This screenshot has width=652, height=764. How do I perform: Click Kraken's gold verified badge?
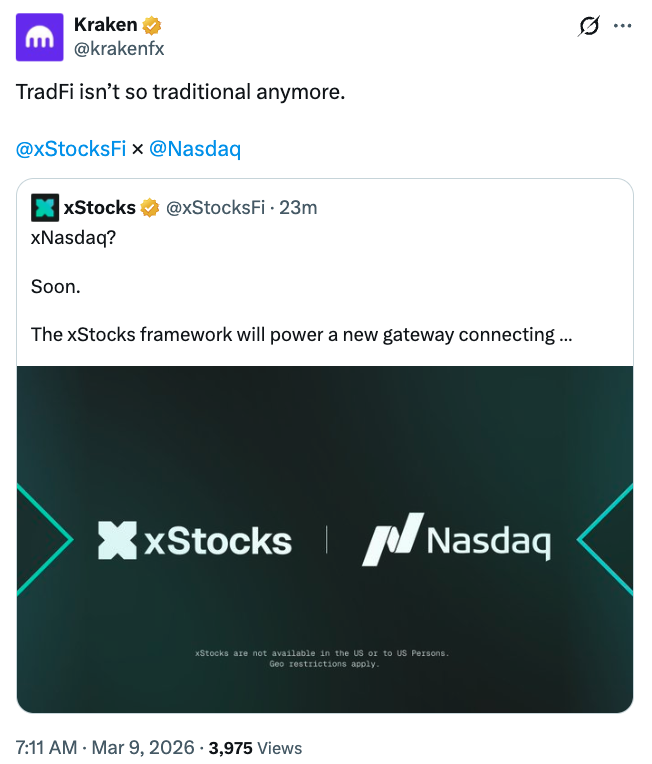(x=152, y=25)
